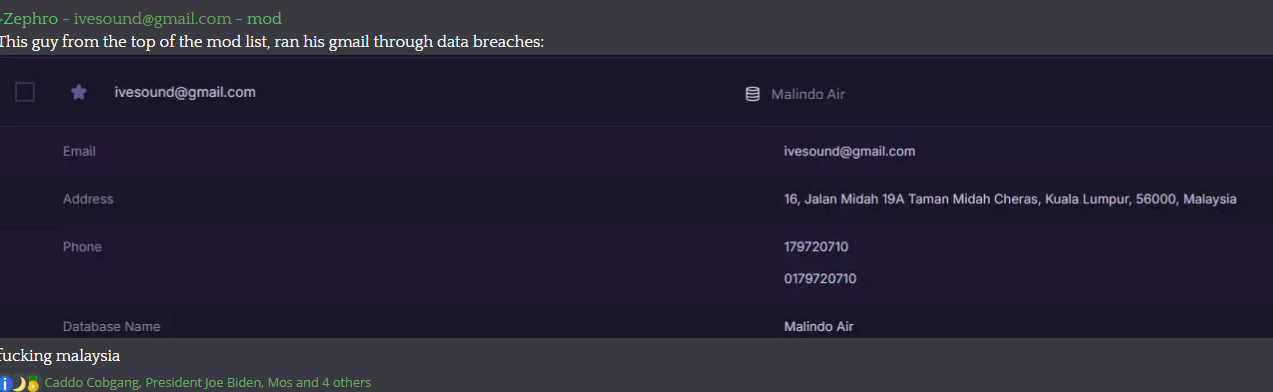Screen dimensions: 1273x392
Task: Show the 4 other reactors
Action: [x=346, y=382]
